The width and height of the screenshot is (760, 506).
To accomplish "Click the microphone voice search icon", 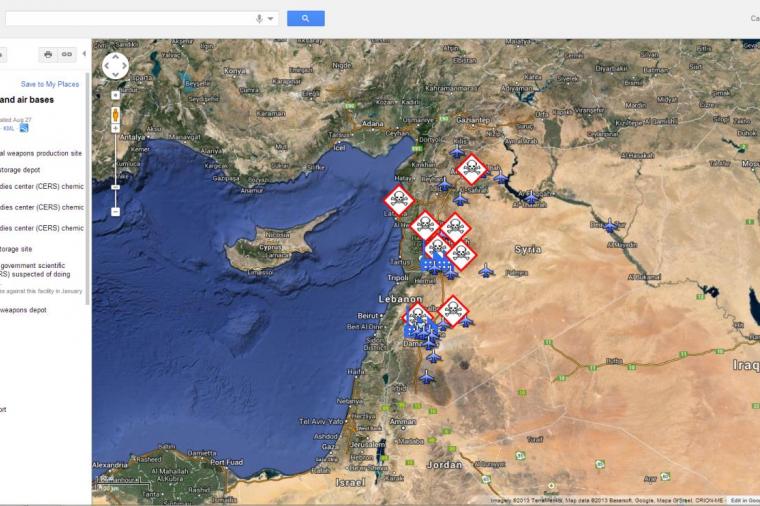I will 259,18.
